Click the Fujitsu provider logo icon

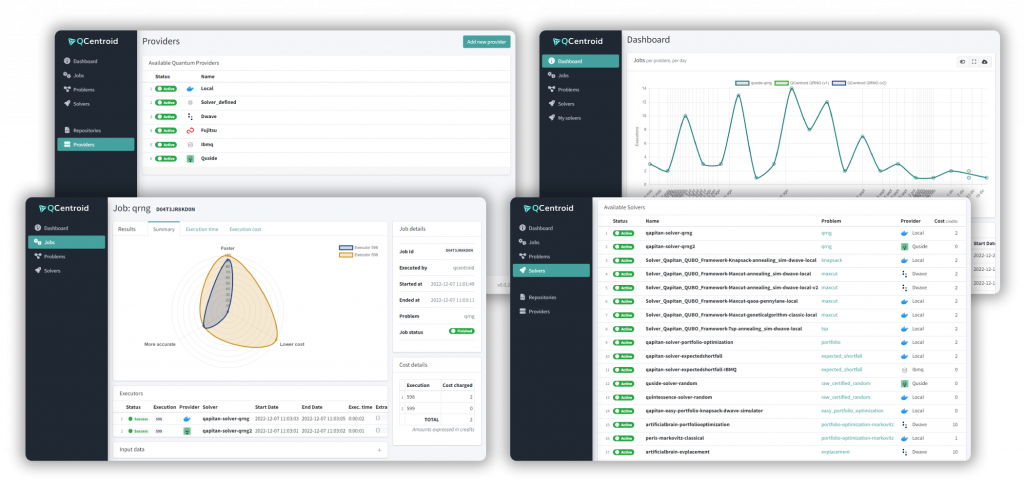coord(190,130)
